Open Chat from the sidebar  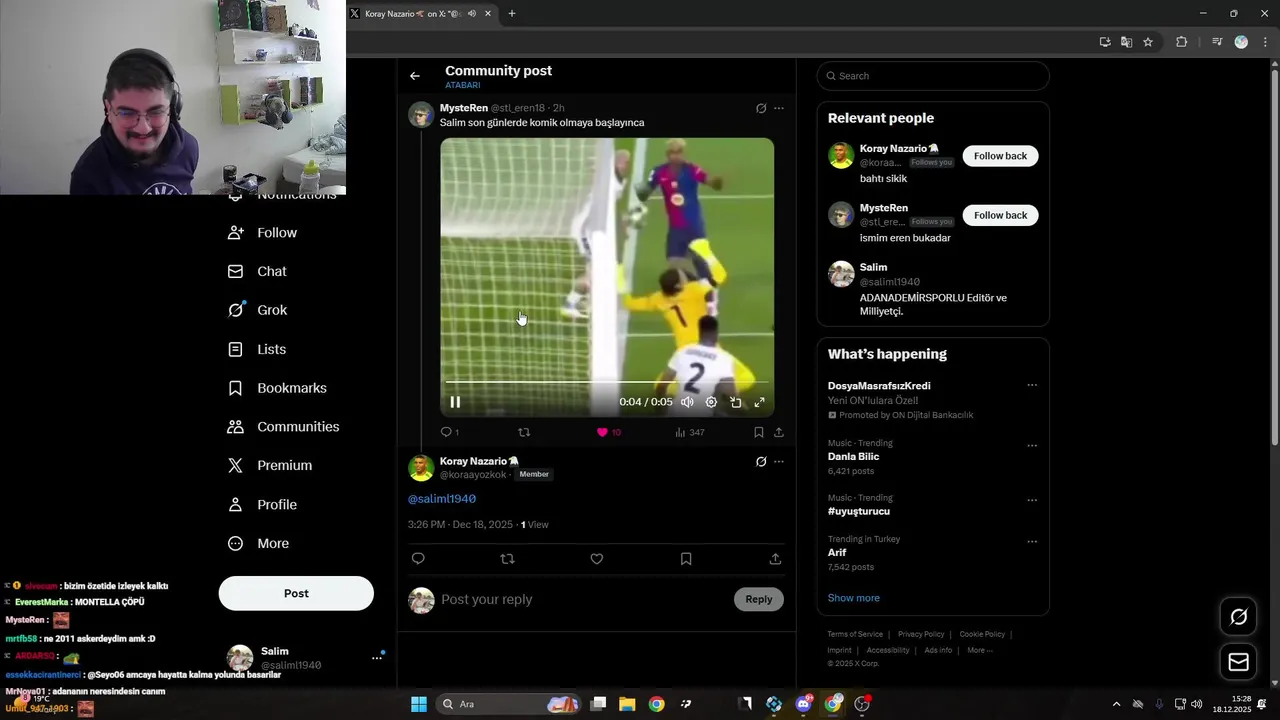[x=257, y=271]
